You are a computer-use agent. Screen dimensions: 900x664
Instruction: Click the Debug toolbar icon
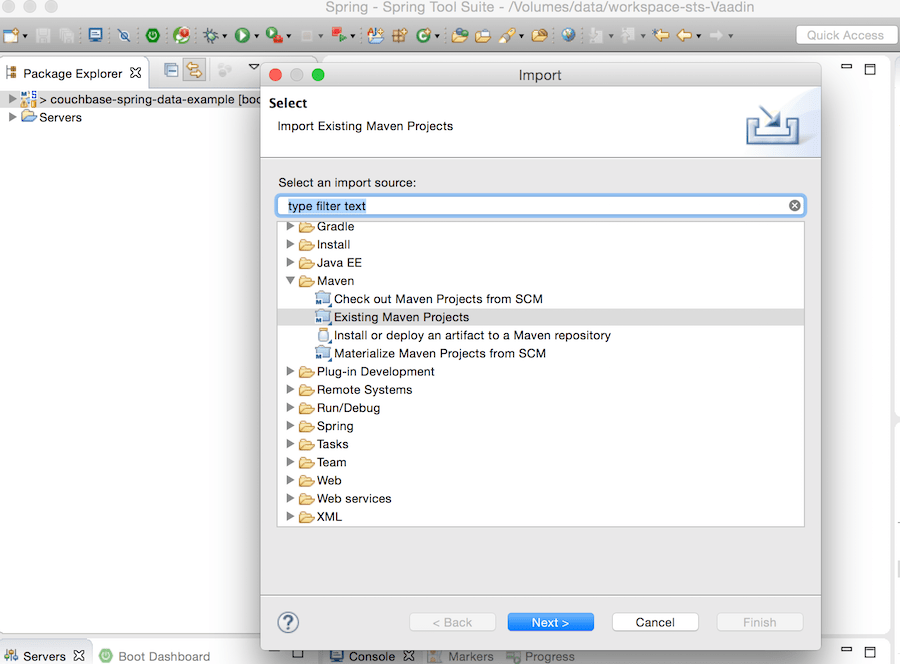pos(212,35)
